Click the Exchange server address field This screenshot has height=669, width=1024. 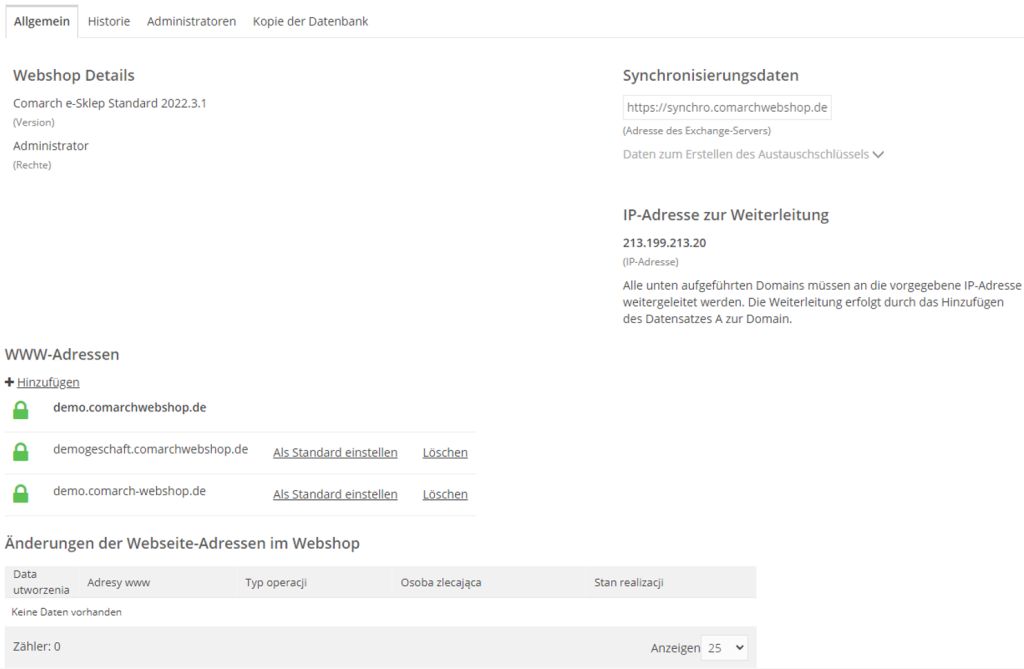click(727, 107)
